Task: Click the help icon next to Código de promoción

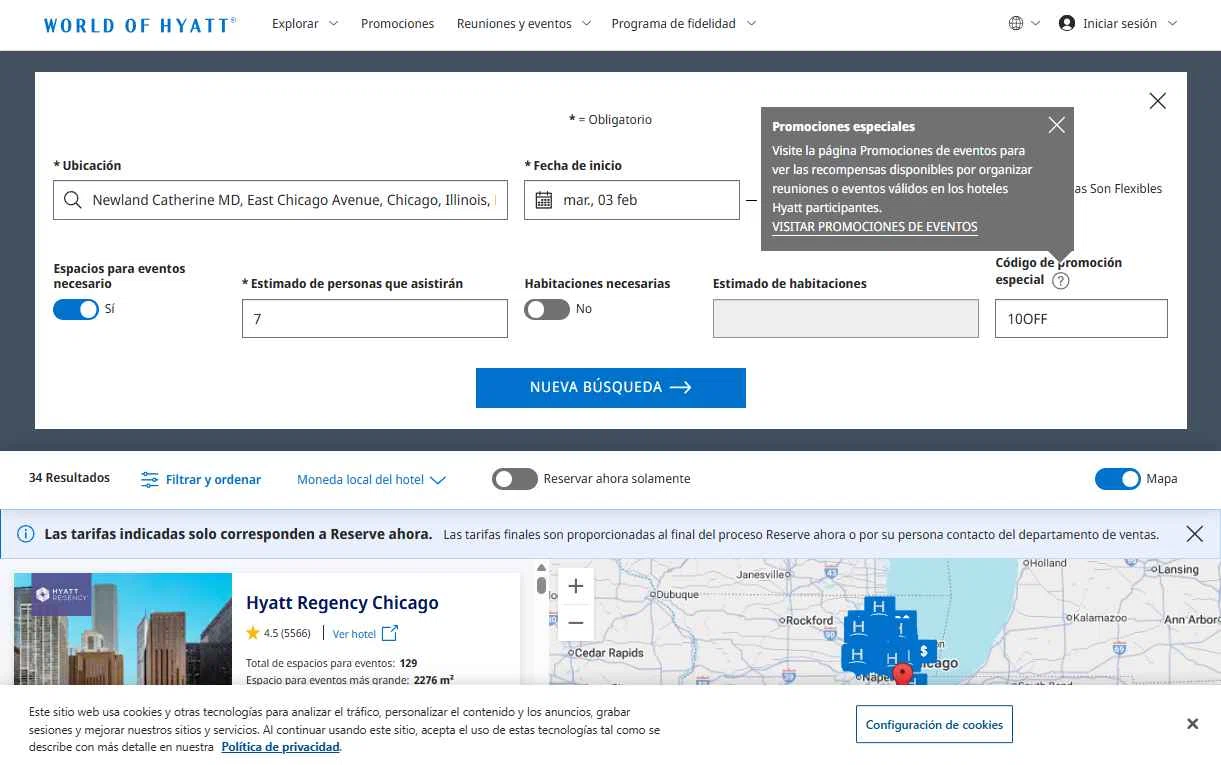Action: point(1061,281)
